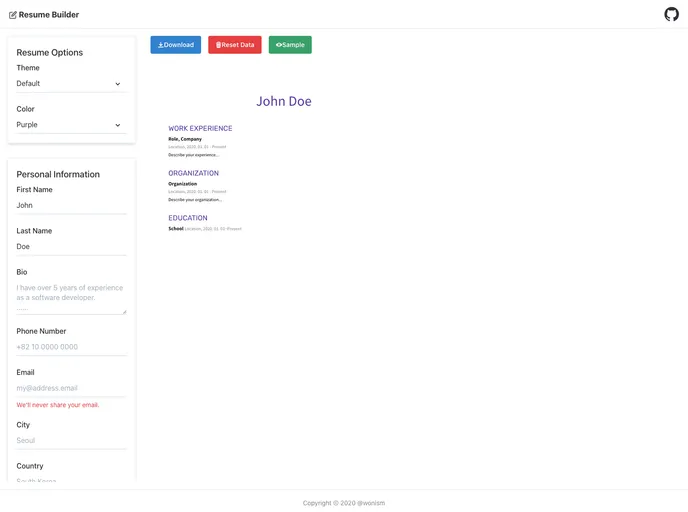Click the Last Name field containing Doe

(x=72, y=247)
